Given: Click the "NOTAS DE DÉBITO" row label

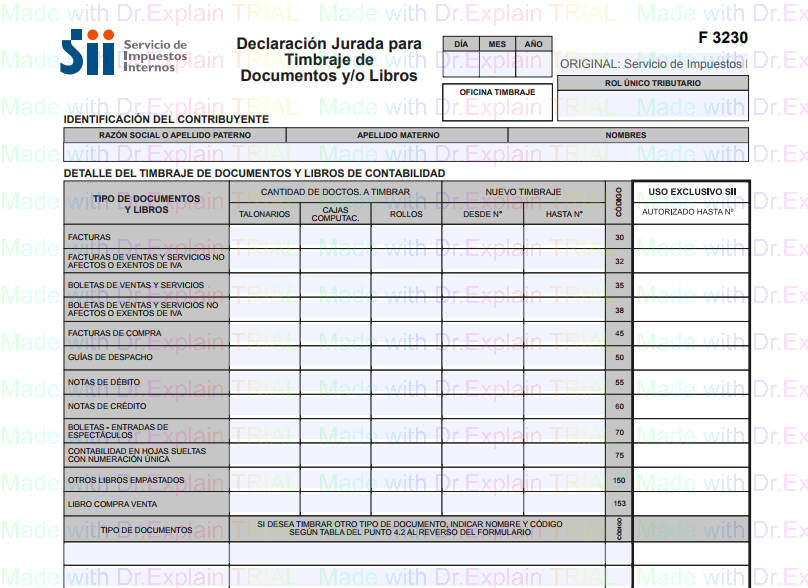Looking at the screenshot, I should (104, 382).
